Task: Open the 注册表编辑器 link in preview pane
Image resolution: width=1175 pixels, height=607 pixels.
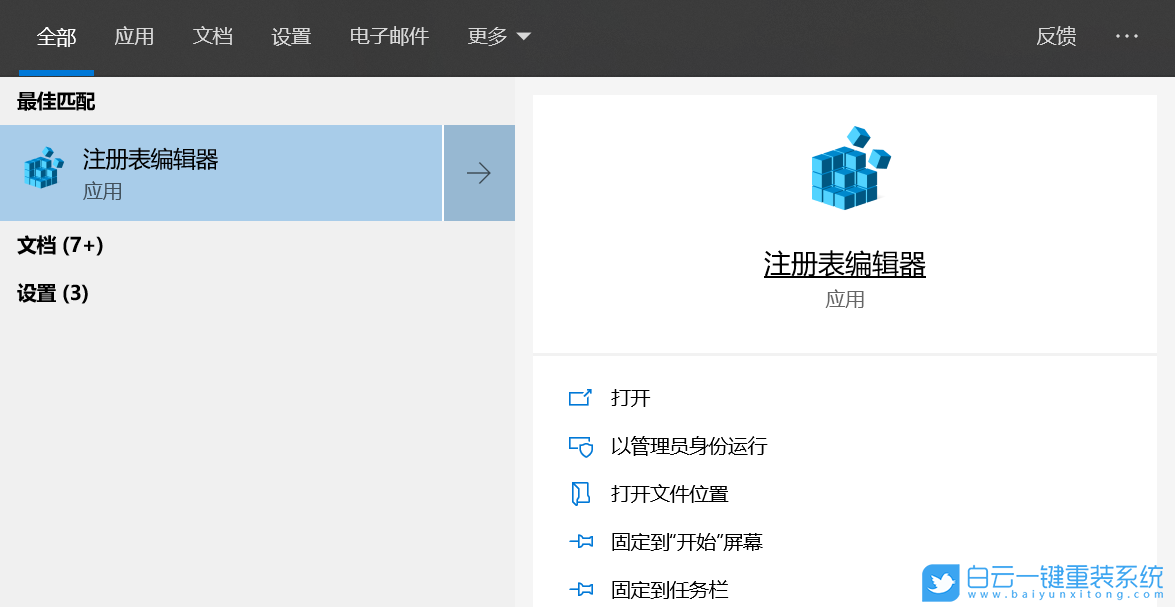Action: pyautogui.click(x=845, y=264)
